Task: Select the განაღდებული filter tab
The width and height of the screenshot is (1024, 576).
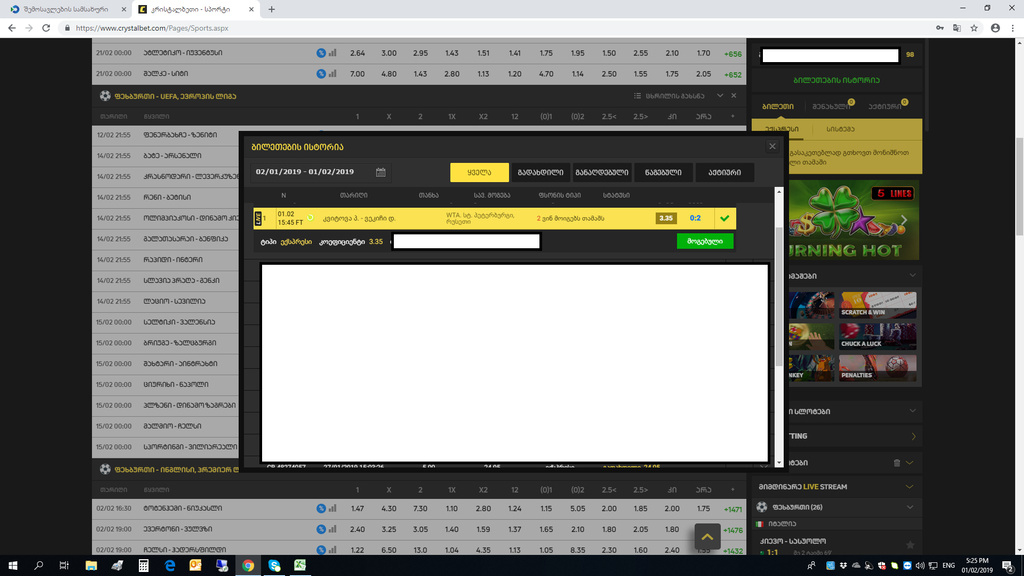Action: pyautogui.click(x=601, y=172)
